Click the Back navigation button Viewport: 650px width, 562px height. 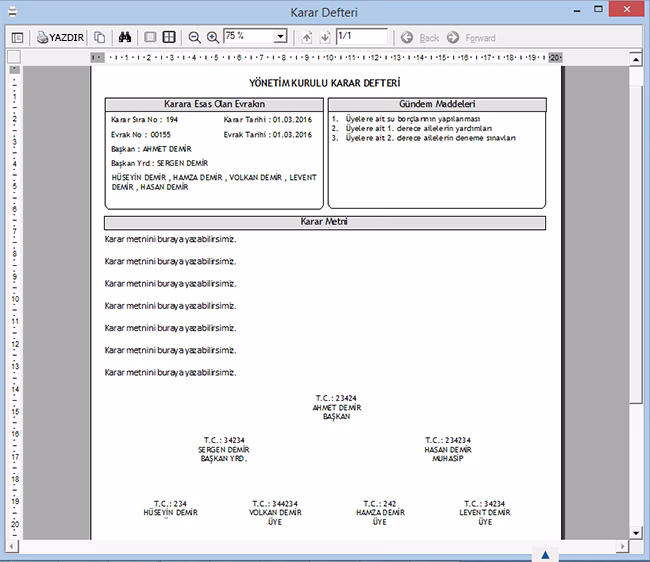[x=420, y=38]
